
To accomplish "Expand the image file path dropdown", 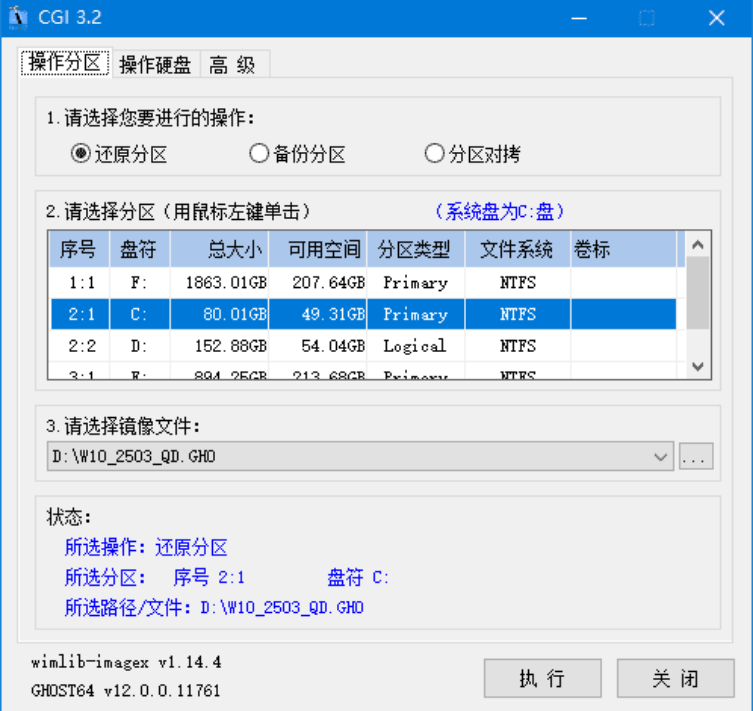I will pyautogui.click(x=661, y=457).
